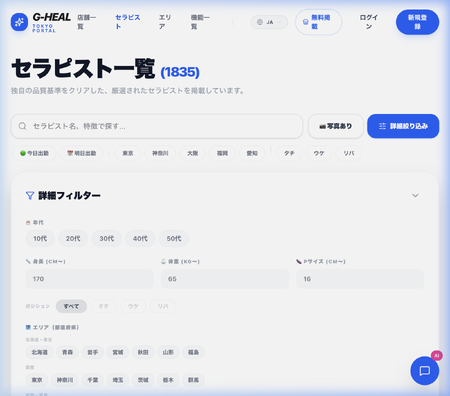450x396 pixels.
Task: Select 神奈川 in the エリア prefecture list
Action: [x=65, y=380]
